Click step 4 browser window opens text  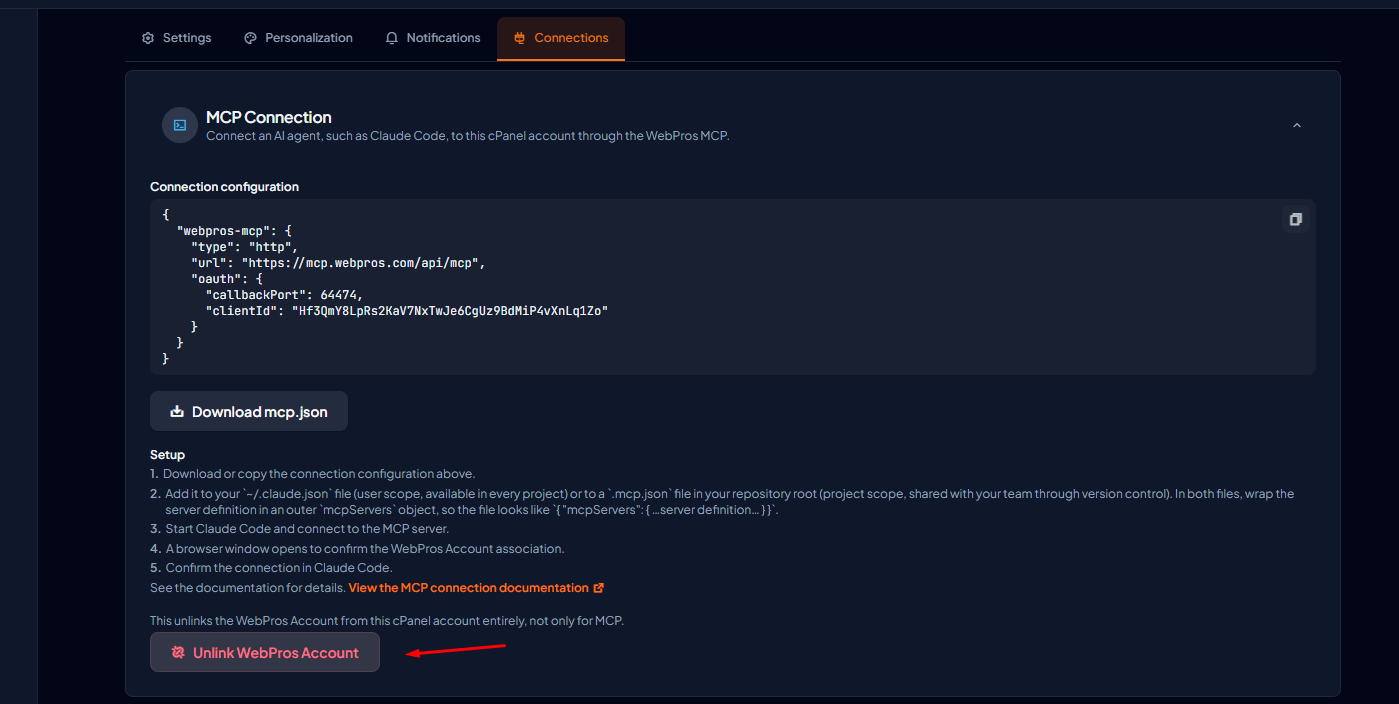pos(365,549)
